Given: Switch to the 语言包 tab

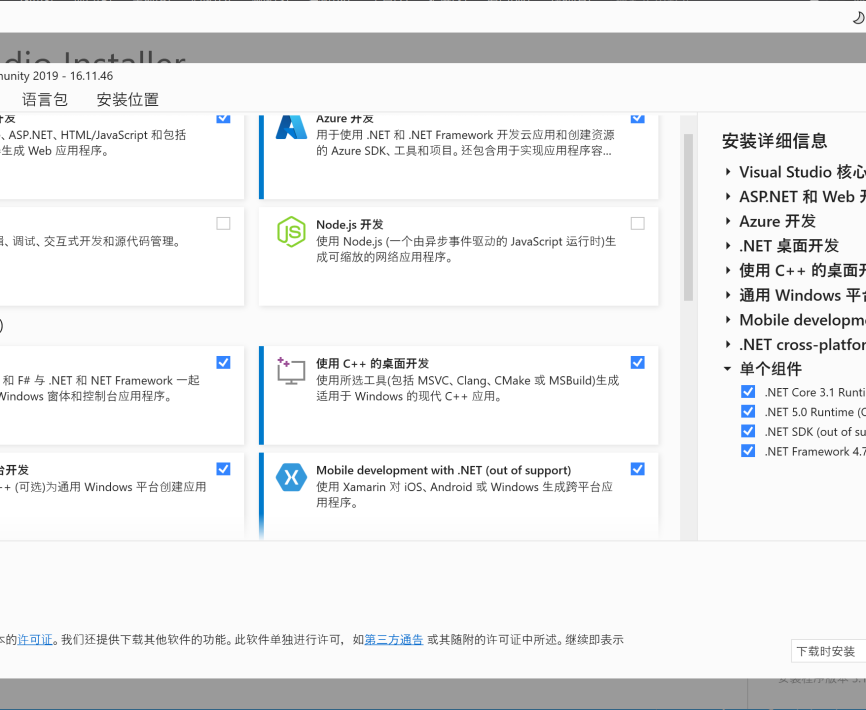Looking at the screenshot, I should tap(45, 99).
